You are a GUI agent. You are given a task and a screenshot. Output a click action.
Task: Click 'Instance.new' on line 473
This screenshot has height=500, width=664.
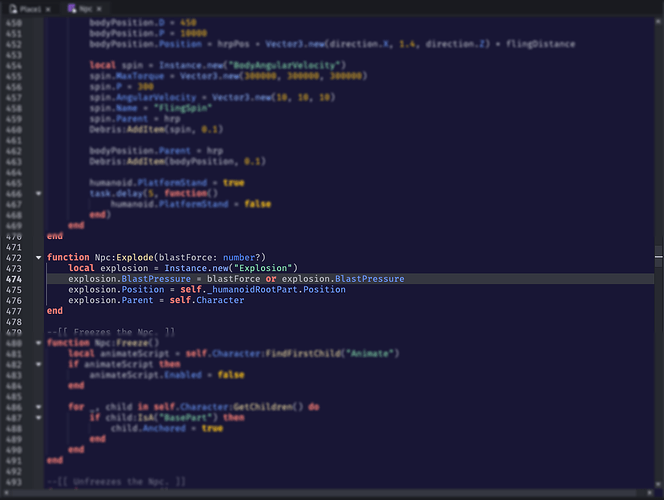pos(196,268)
